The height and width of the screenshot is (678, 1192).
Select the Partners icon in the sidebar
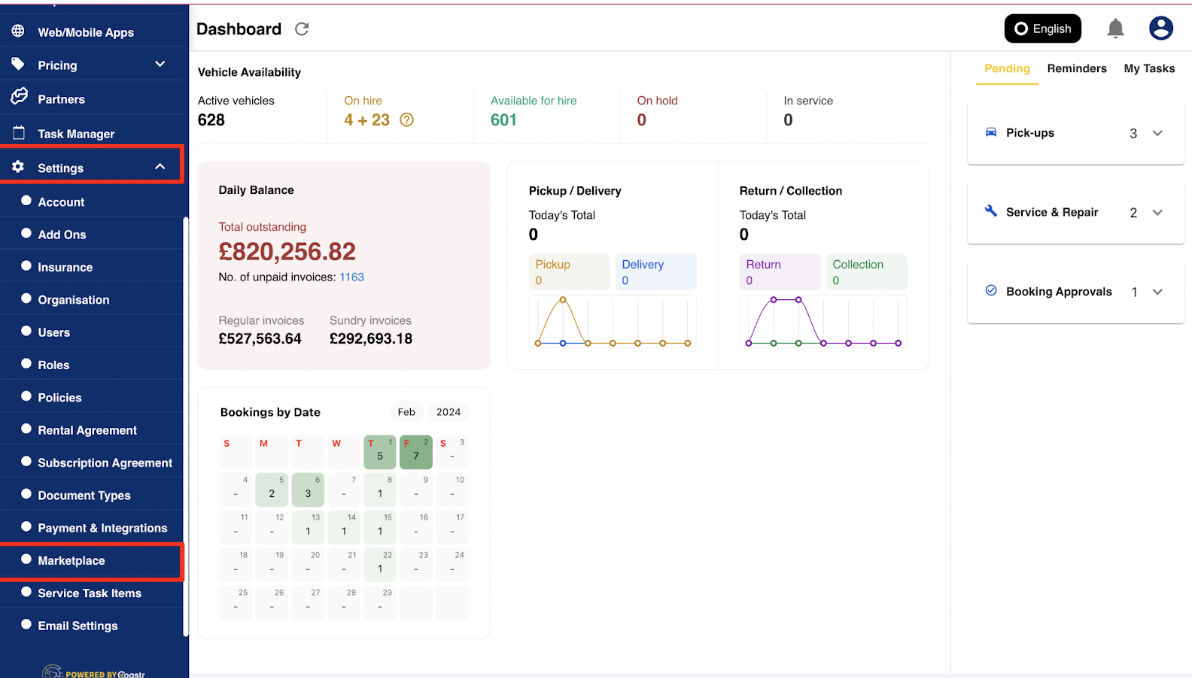(16, 98)
